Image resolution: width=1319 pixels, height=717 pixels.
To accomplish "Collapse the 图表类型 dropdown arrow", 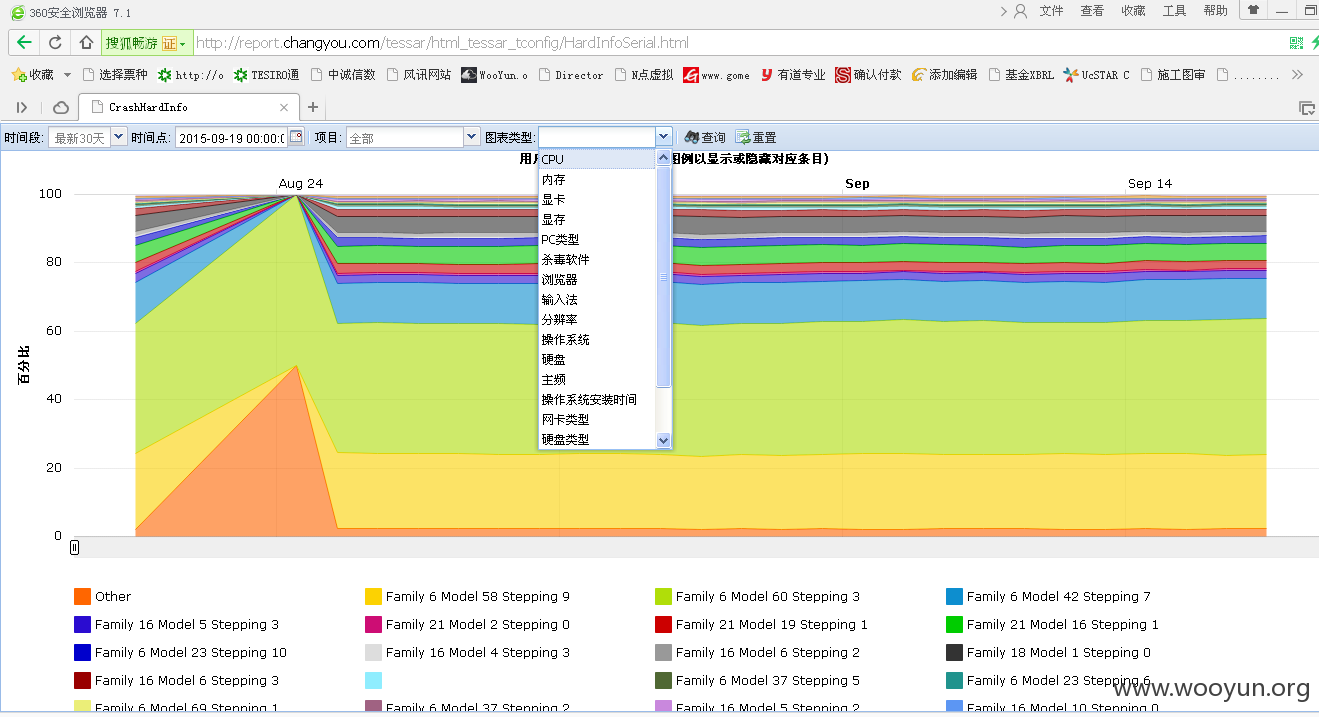I will click(663, 137).
